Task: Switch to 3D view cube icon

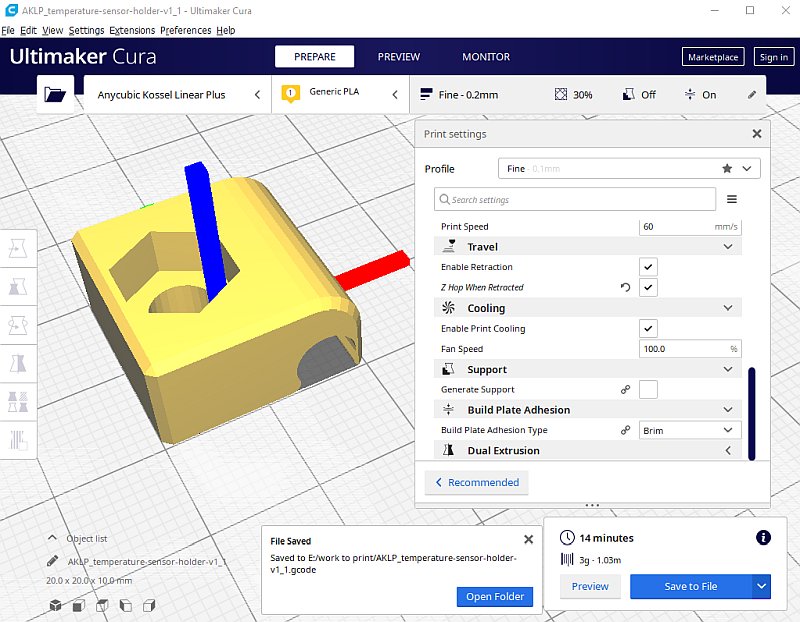Action: pos(55,606)
